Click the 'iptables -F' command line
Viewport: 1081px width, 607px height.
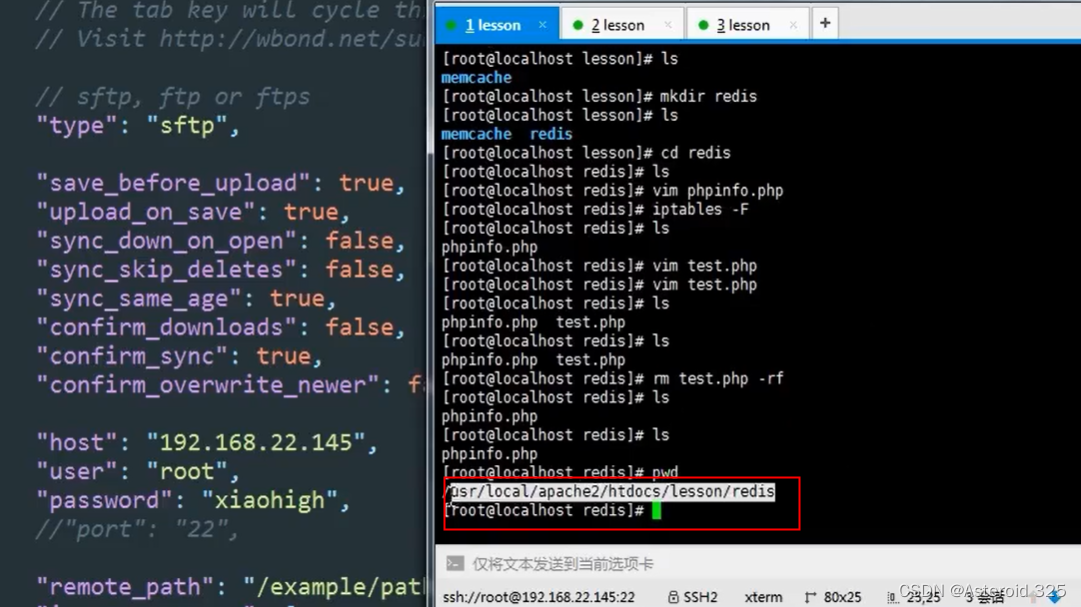(x=595, y=210)
